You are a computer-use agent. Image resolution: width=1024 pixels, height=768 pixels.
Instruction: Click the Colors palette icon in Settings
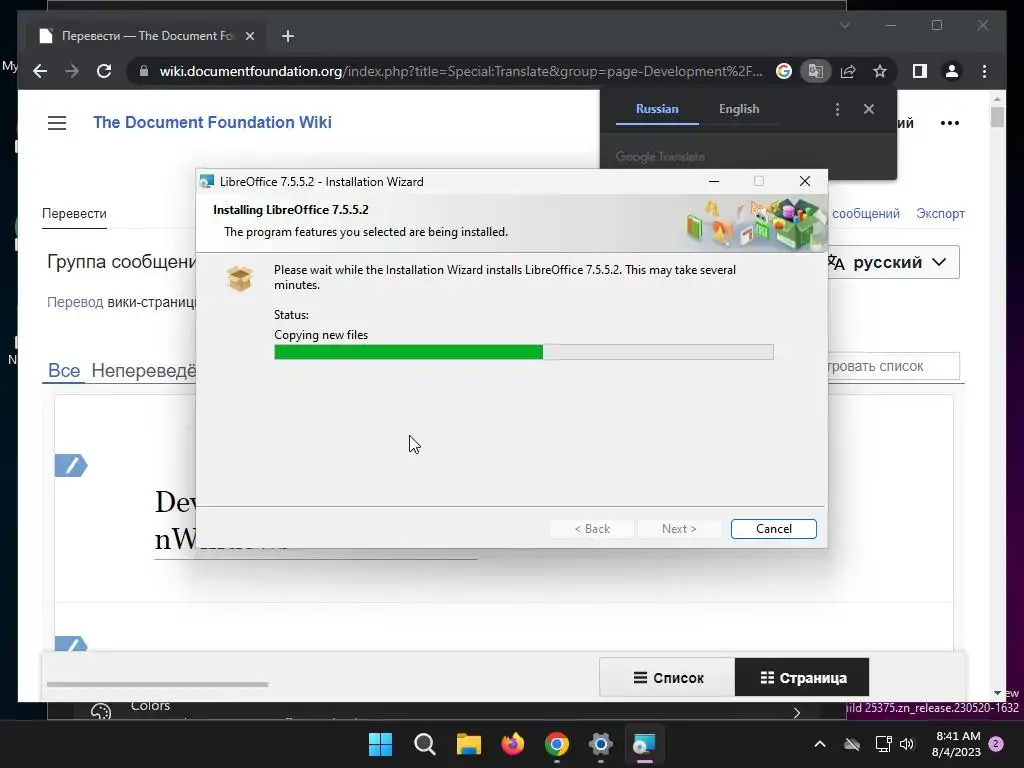click(x=101, y=712)
